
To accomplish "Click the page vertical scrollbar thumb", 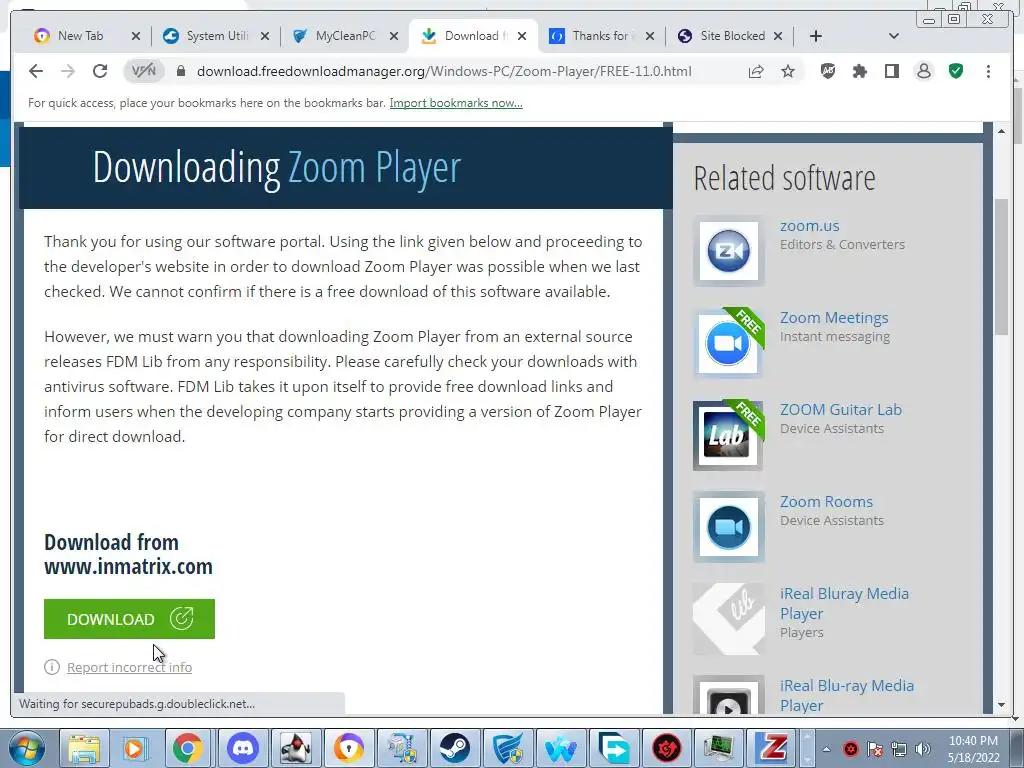I will (x=1001, y=266).
